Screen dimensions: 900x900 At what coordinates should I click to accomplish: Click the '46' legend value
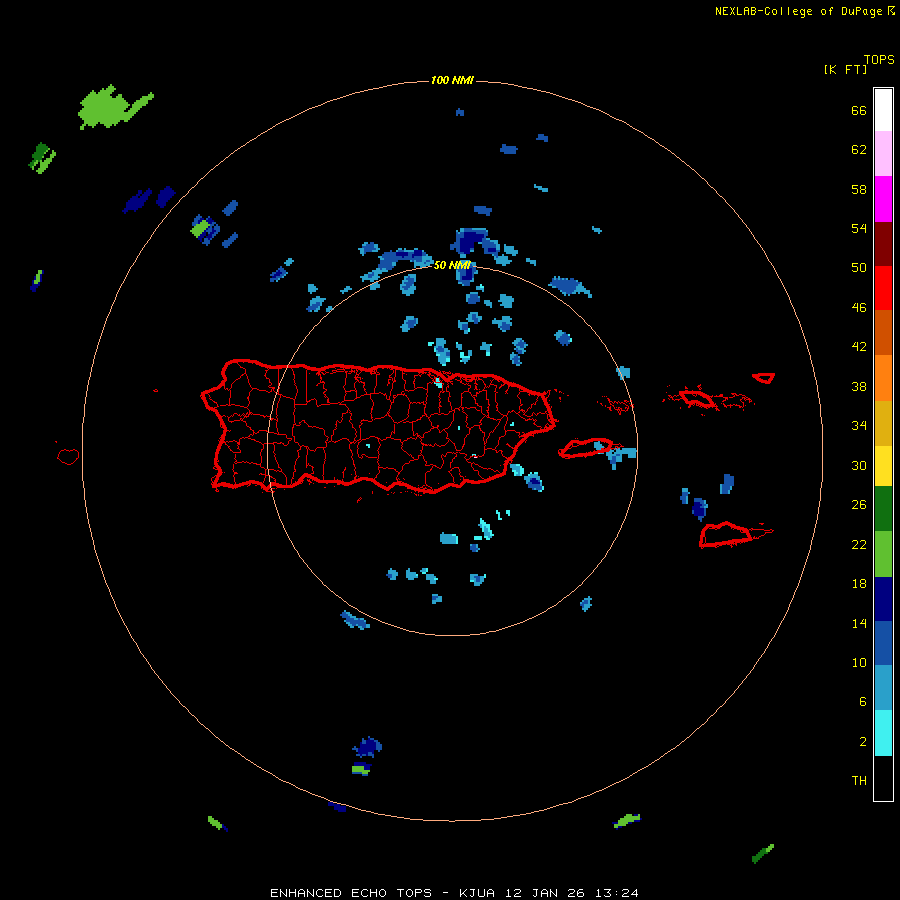[859, 308]
